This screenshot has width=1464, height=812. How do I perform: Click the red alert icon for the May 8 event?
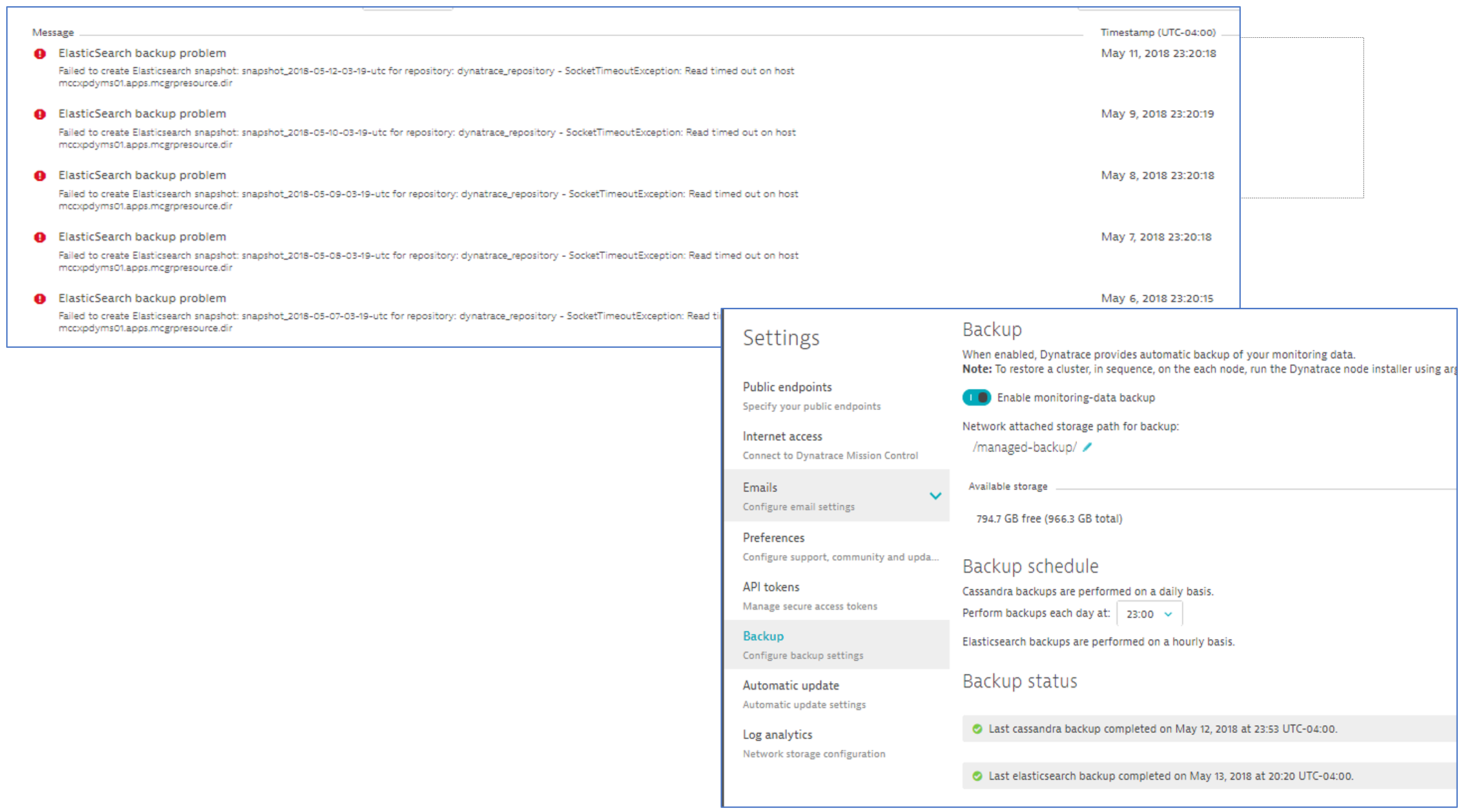tap(40, 176)
